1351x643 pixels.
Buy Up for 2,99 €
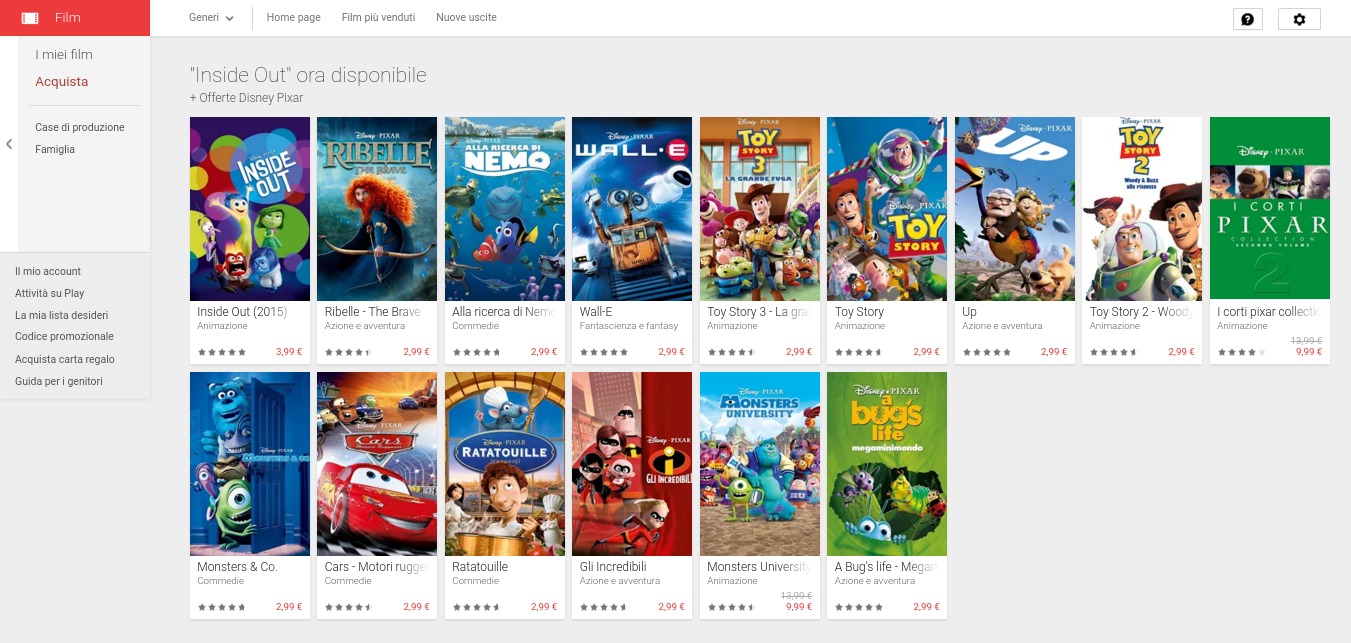1054,352
